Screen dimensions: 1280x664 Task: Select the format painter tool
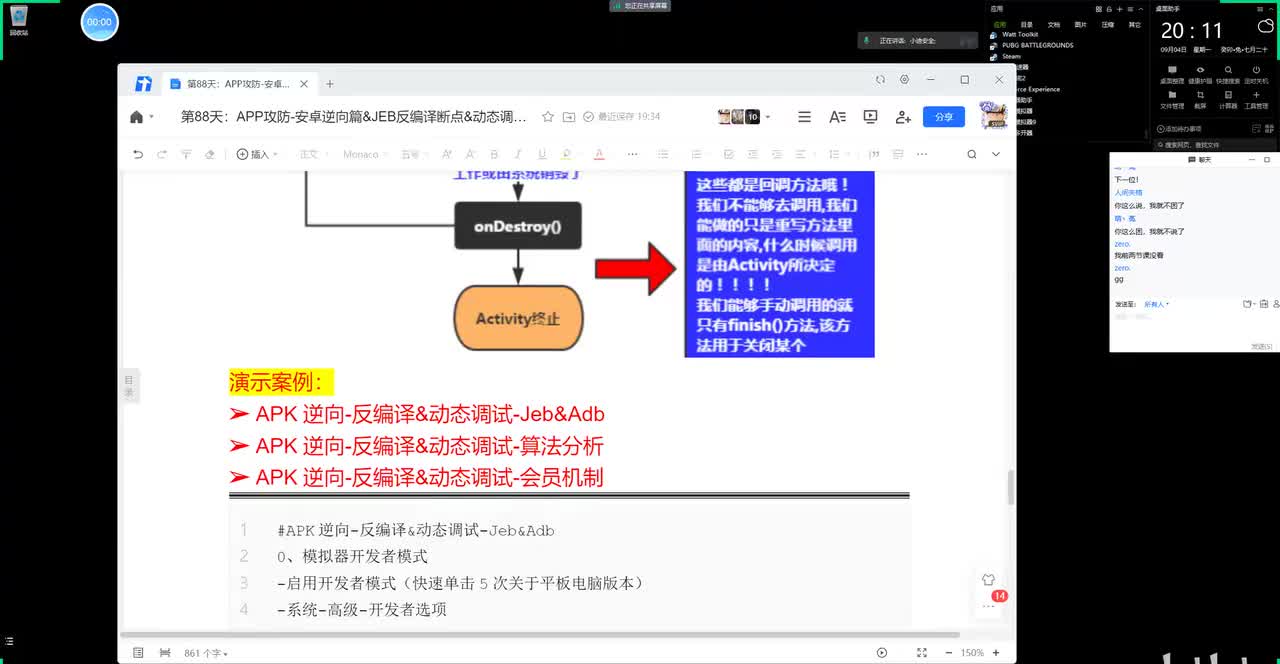(186, 154)
